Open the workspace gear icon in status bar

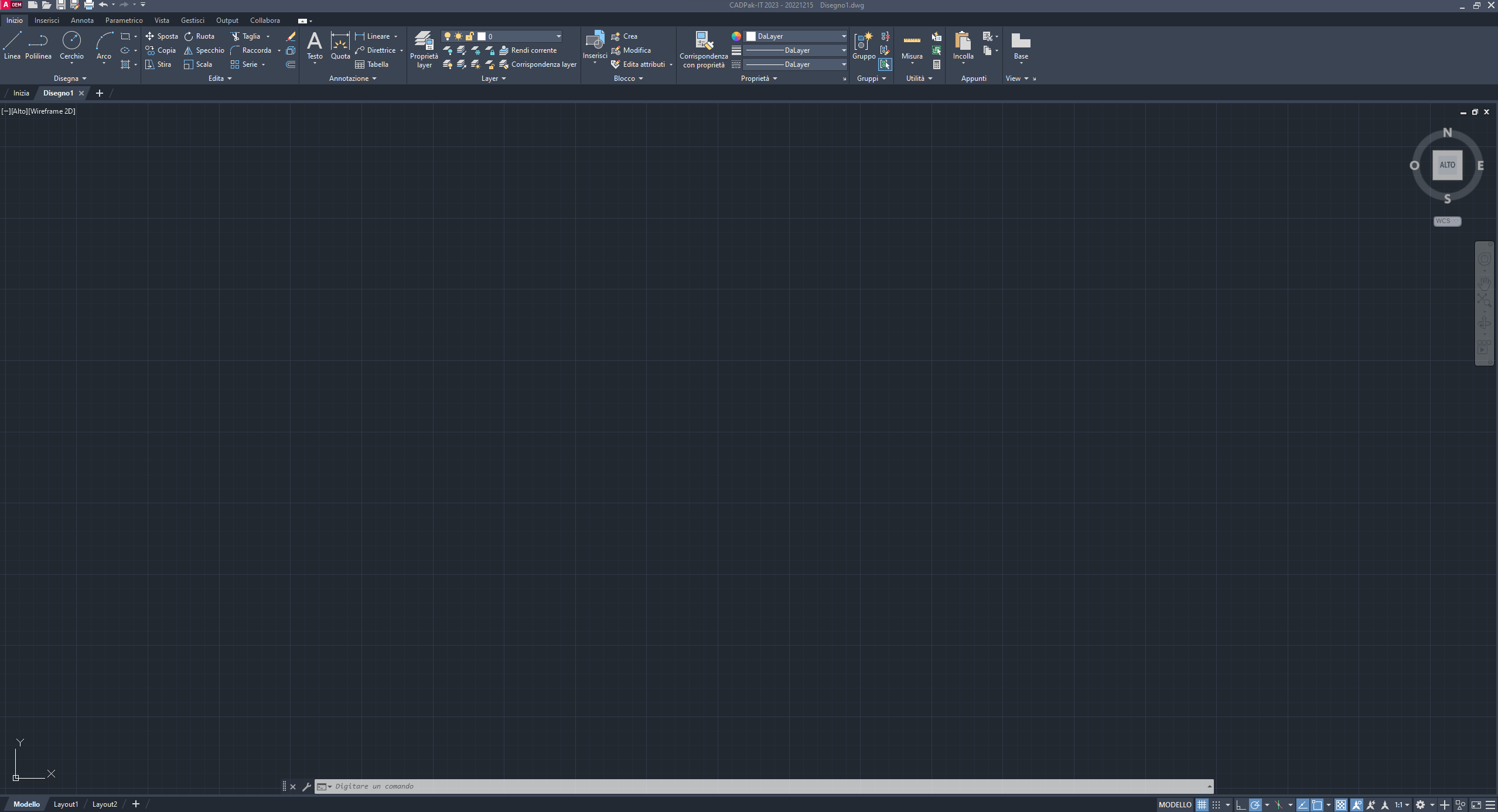click(1420, 804)
